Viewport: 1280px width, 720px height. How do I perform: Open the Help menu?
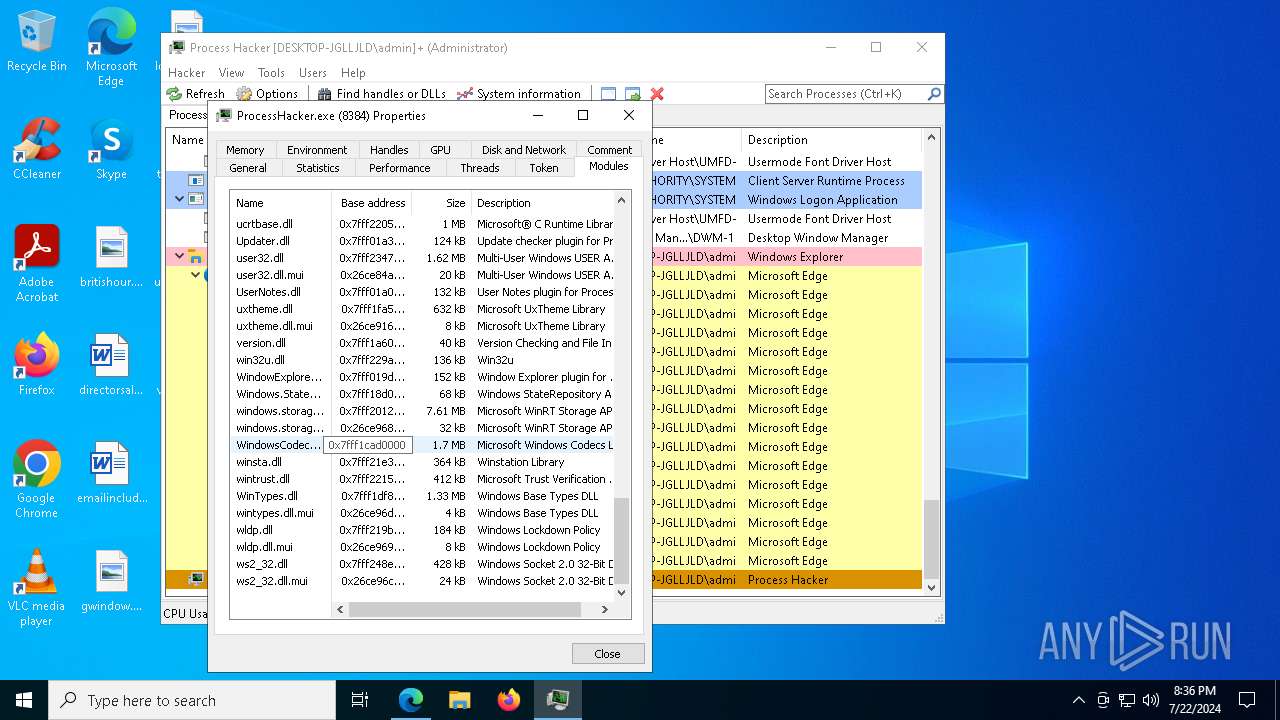pos(353,73)
